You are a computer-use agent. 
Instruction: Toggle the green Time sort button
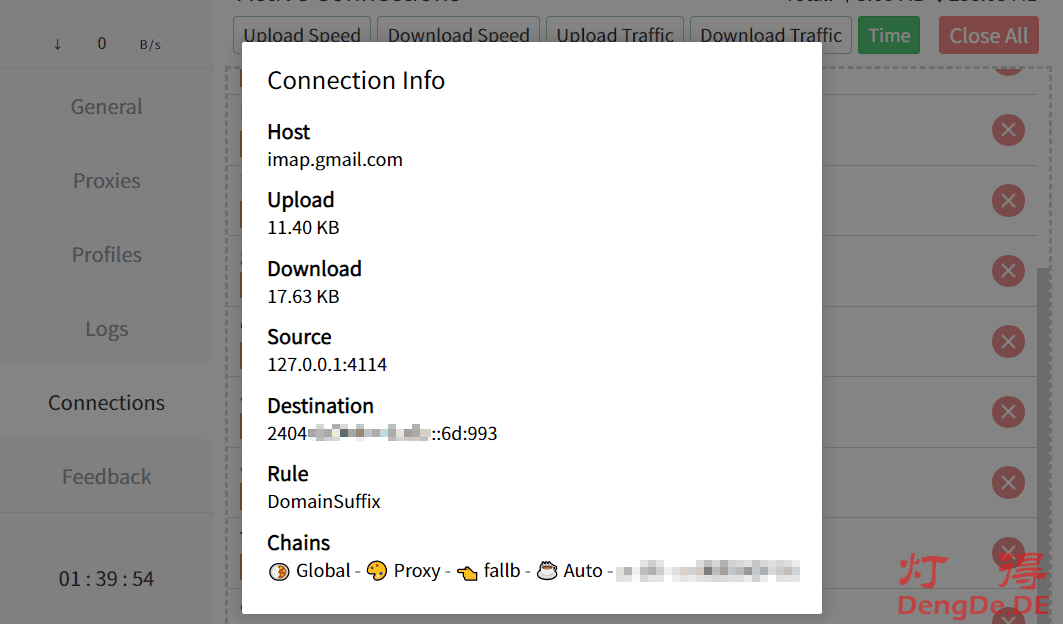click(888, 35)
